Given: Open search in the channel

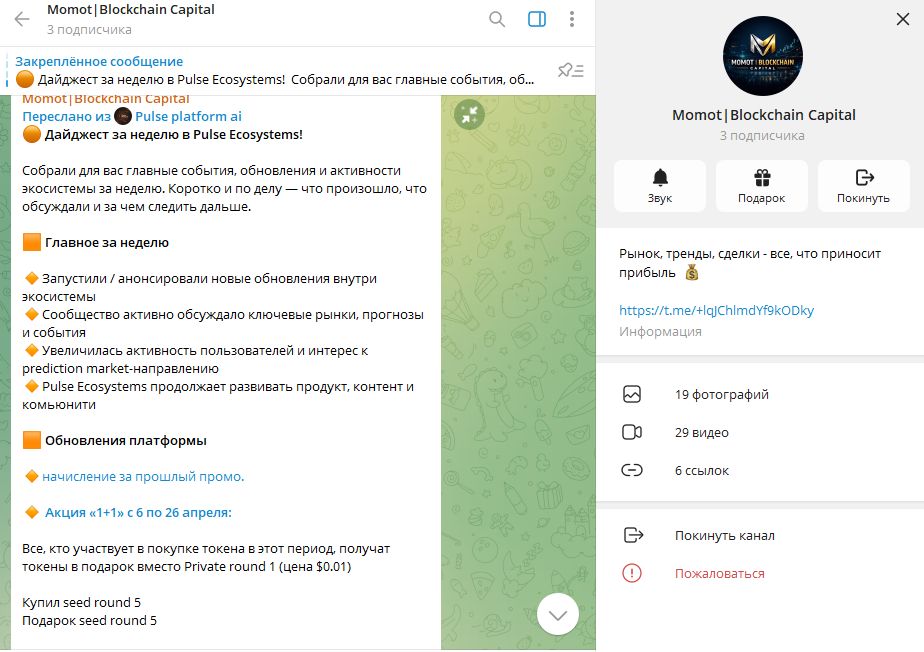Looking at the screenshot, I should click(x=497, y=19).
